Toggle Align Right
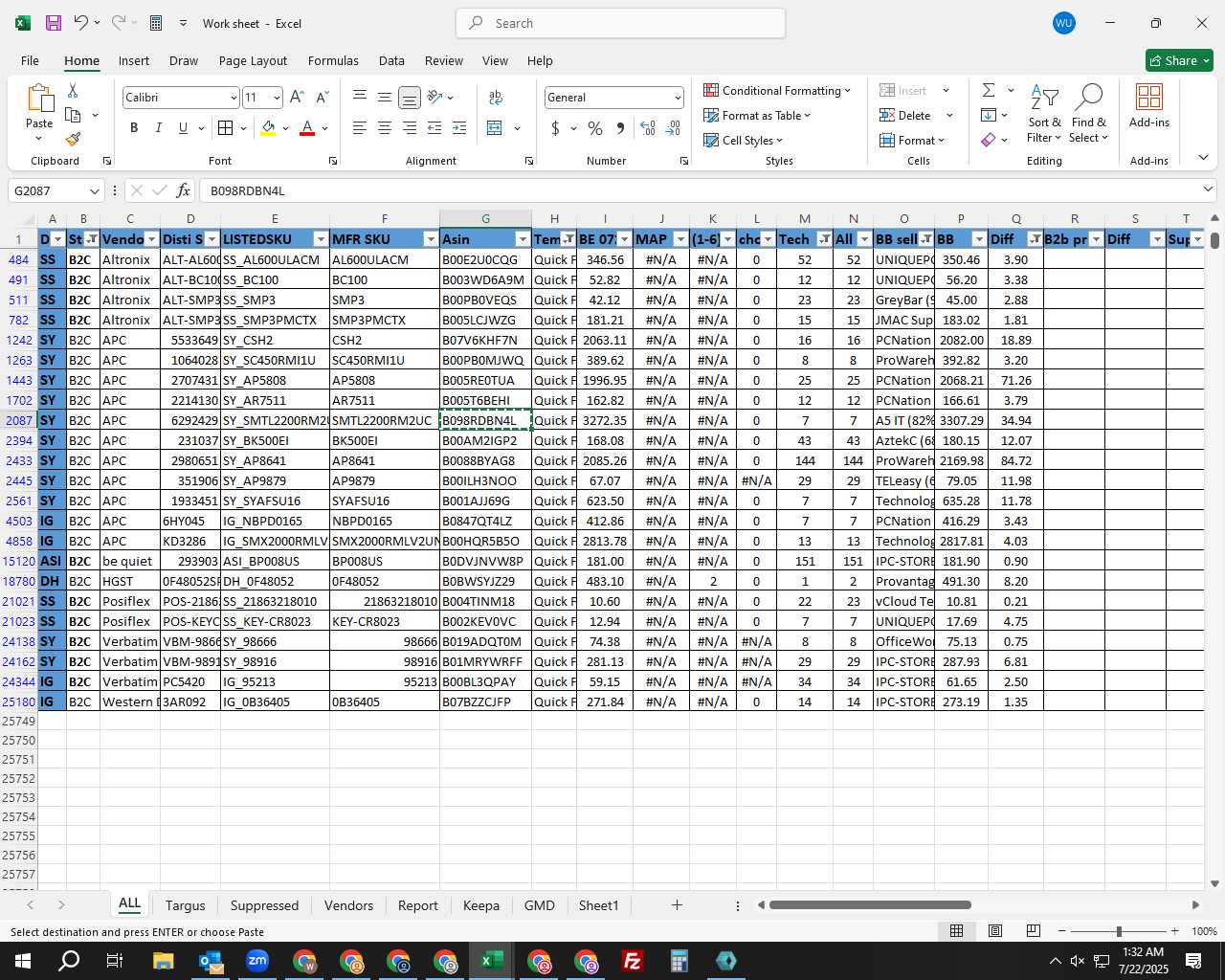This screenshot has width=1225, height=980. [410, 128]
